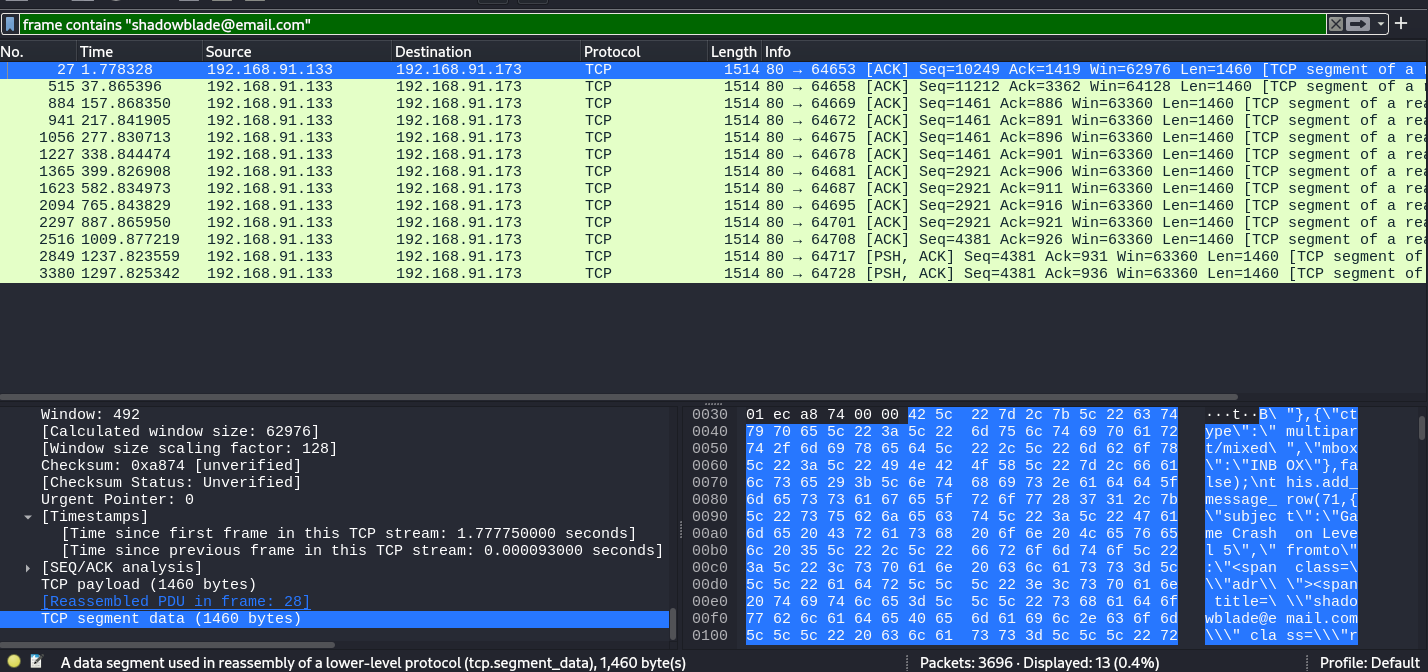Image resolution: width=1428 pixels, height=672 pixels.
Task: Add a filter button with plus icon
Action: click(1401, 24)
